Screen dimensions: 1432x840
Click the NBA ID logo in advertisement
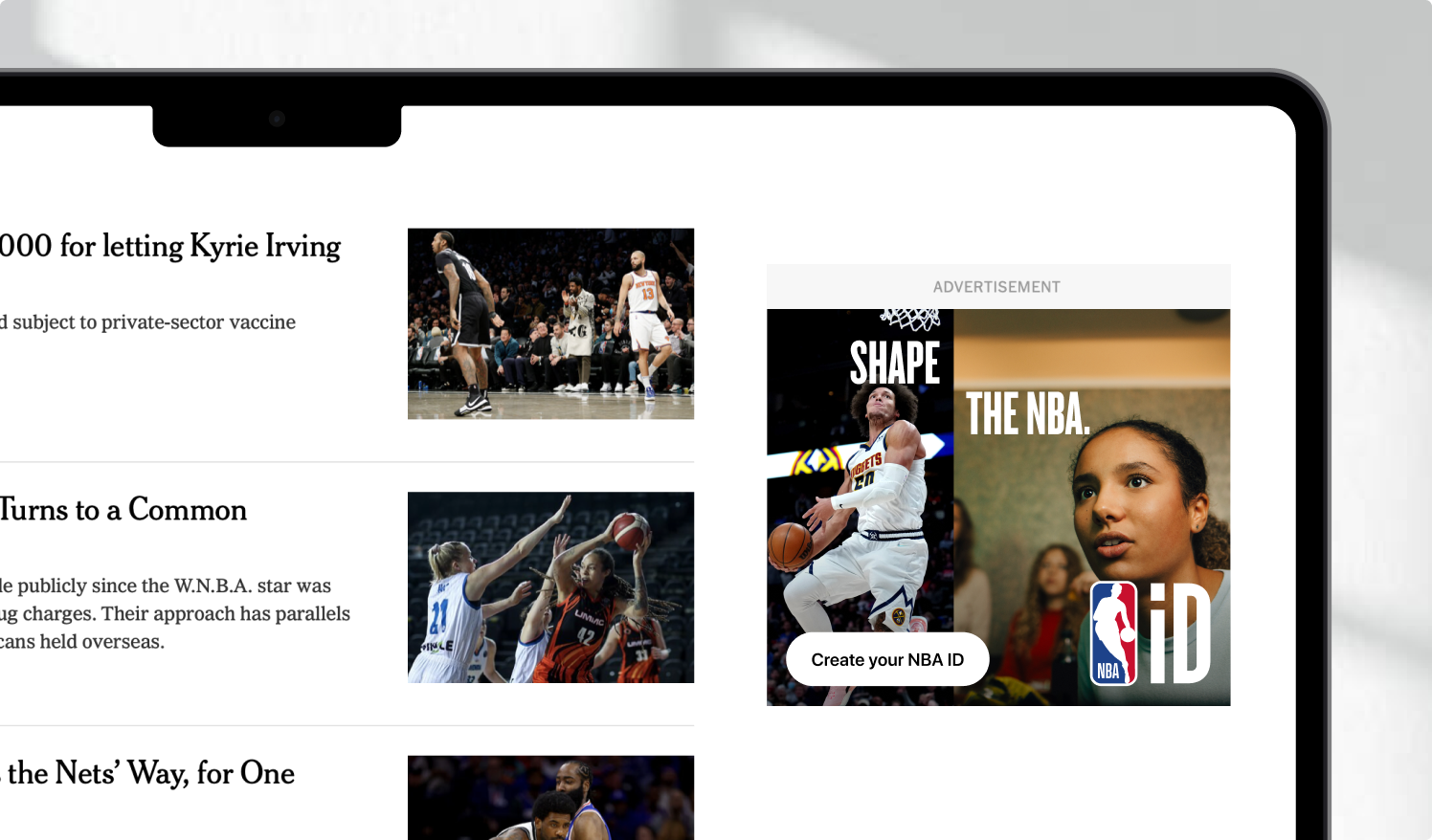click(x=1151, y=633)
